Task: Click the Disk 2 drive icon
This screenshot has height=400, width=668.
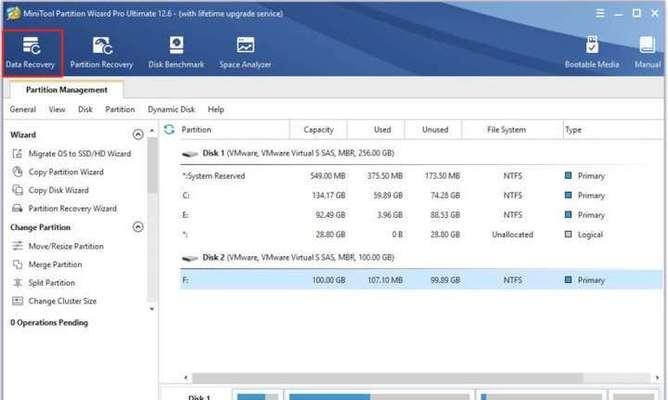Action: click(190, 258)
